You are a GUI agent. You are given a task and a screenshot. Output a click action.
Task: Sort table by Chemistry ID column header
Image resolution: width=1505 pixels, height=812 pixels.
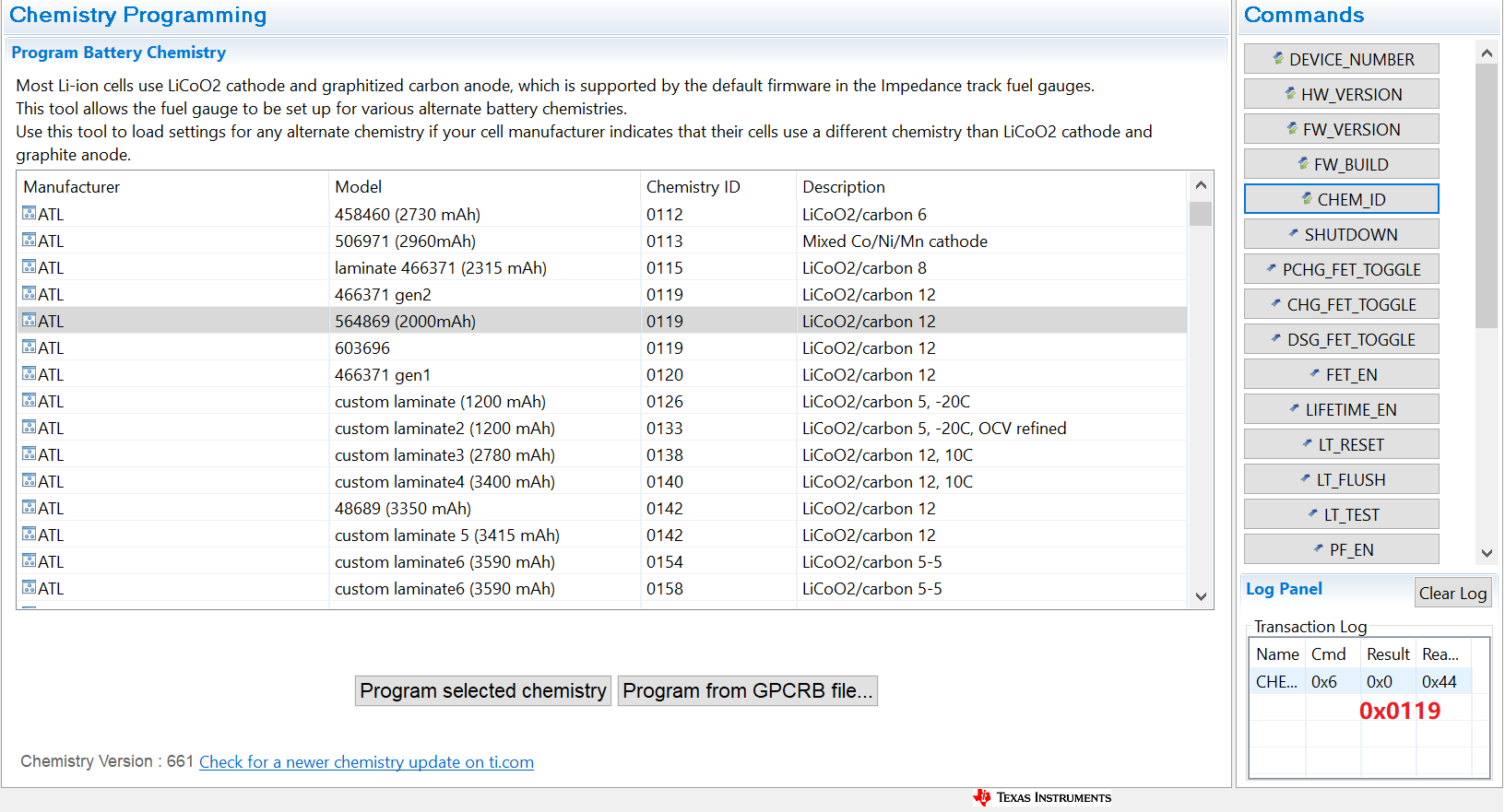(693, 187)
